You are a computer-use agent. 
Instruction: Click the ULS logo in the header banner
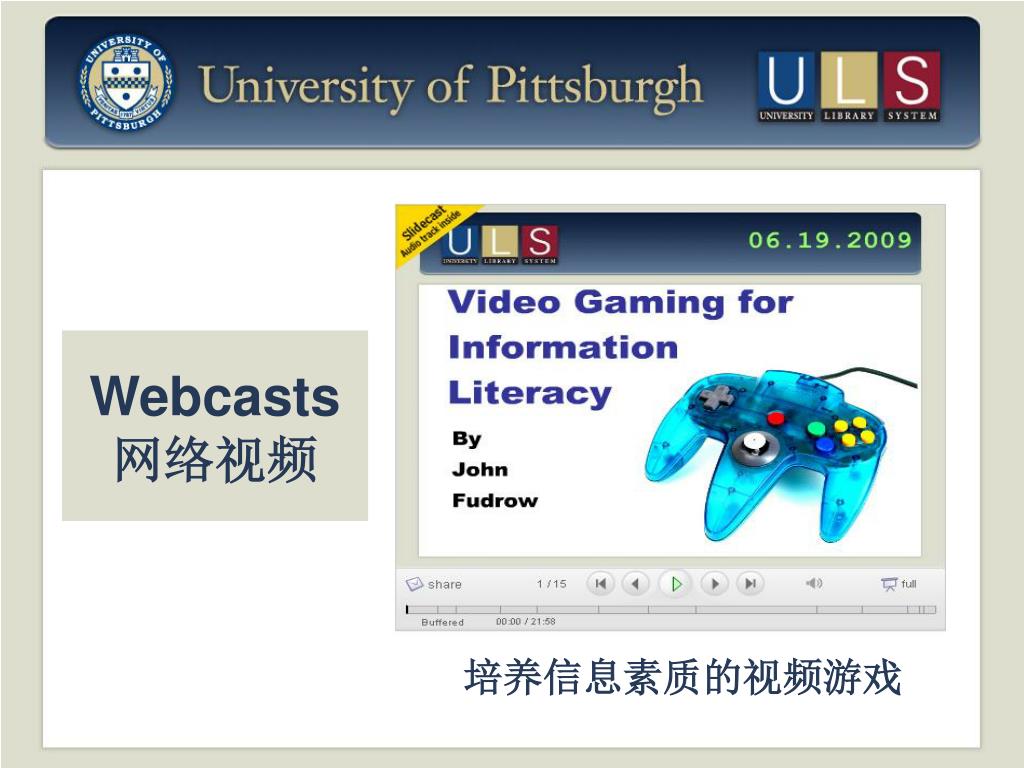[x=849, y=87]
